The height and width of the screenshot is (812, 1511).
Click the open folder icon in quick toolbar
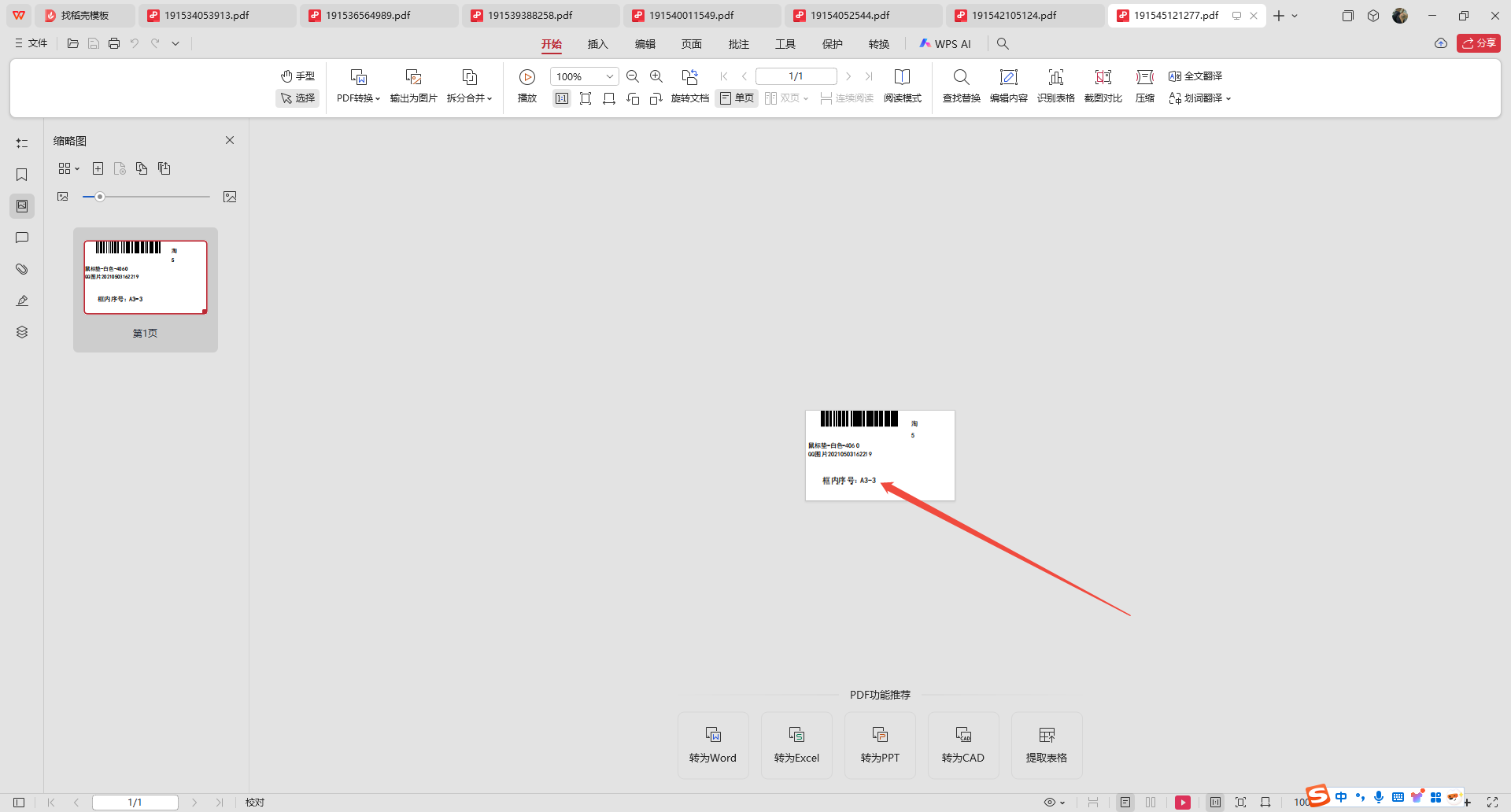(x=73, y=43)
